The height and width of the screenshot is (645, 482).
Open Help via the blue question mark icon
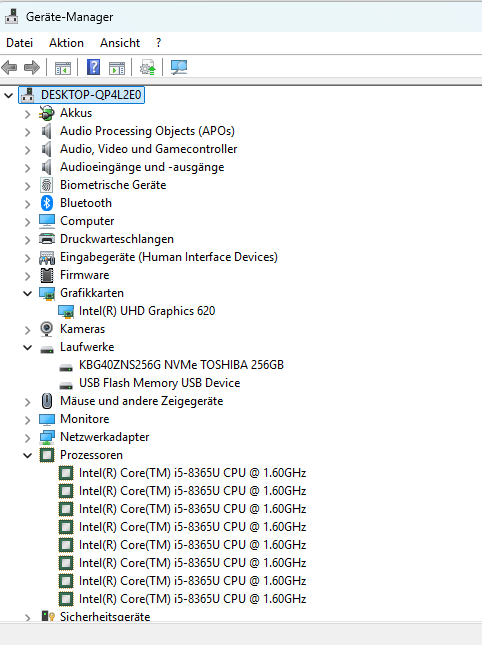click(x=93, y=67)
